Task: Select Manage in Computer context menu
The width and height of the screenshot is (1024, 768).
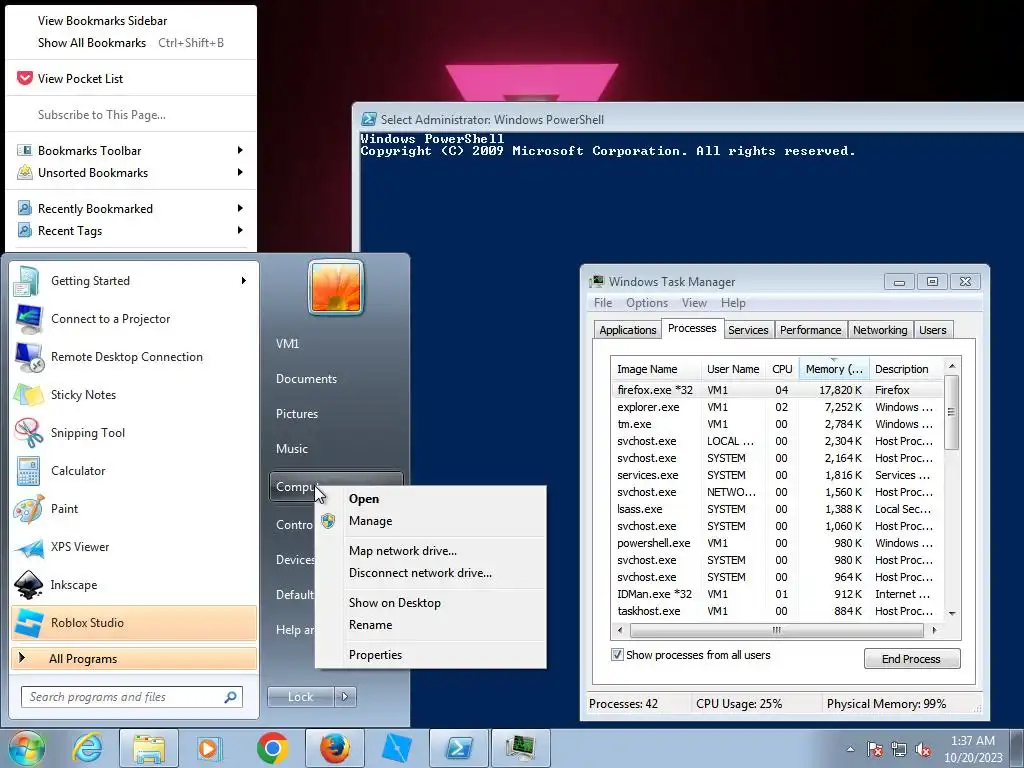Action: [x=431, y=520]
